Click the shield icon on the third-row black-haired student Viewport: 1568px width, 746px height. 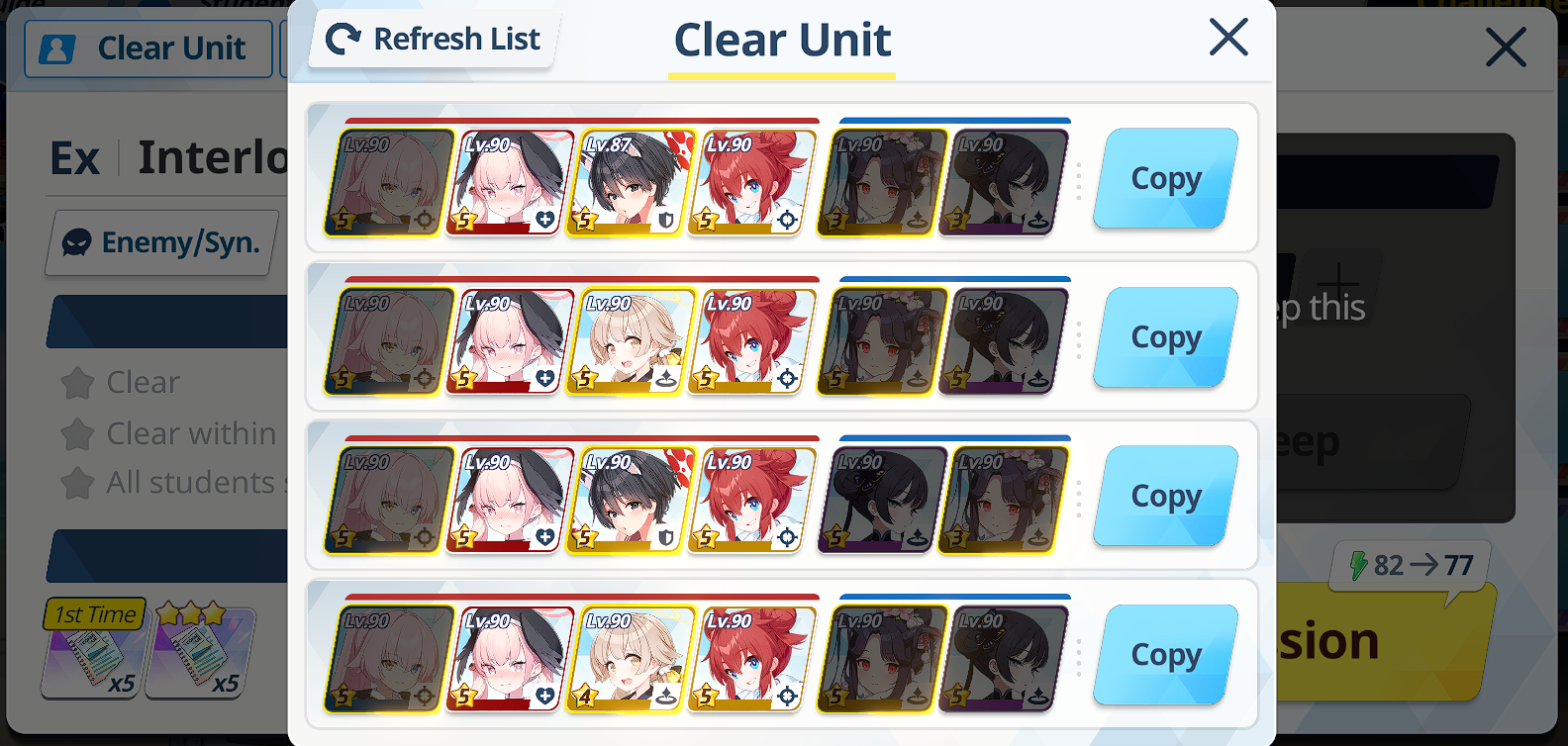(x=666, y=537)
